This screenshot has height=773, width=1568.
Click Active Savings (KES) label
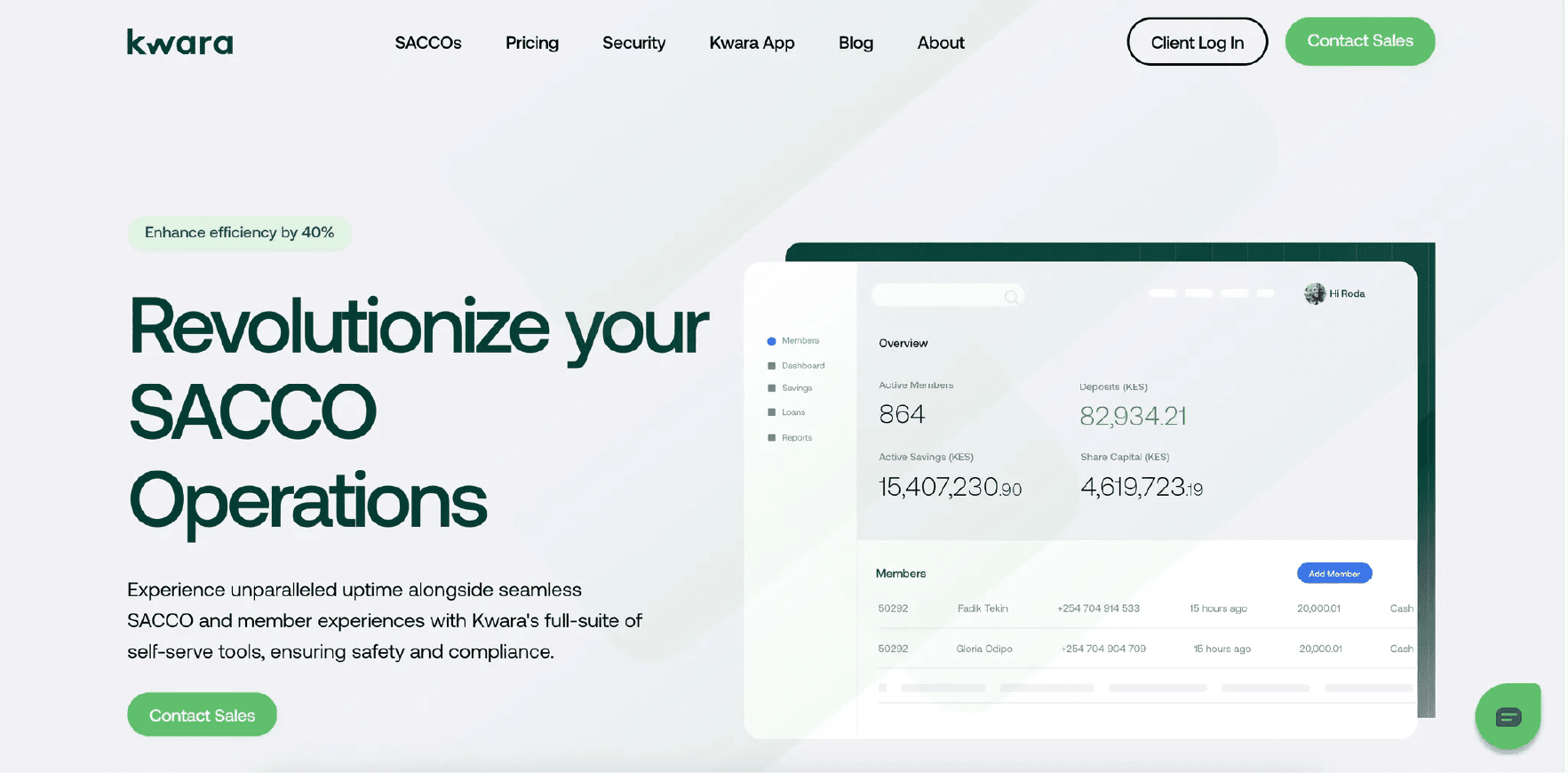(926, 458)
